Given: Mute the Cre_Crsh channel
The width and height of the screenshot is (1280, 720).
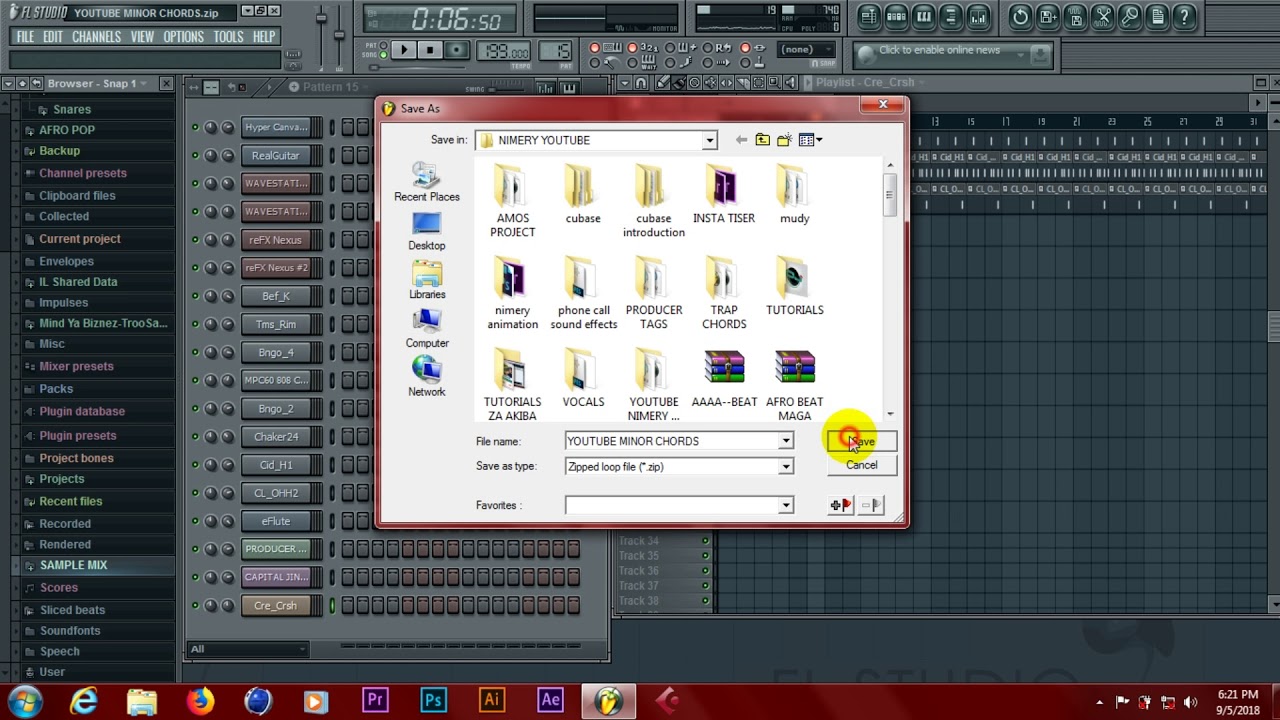Looking at the screenshot, I should [x=195, y=605].
